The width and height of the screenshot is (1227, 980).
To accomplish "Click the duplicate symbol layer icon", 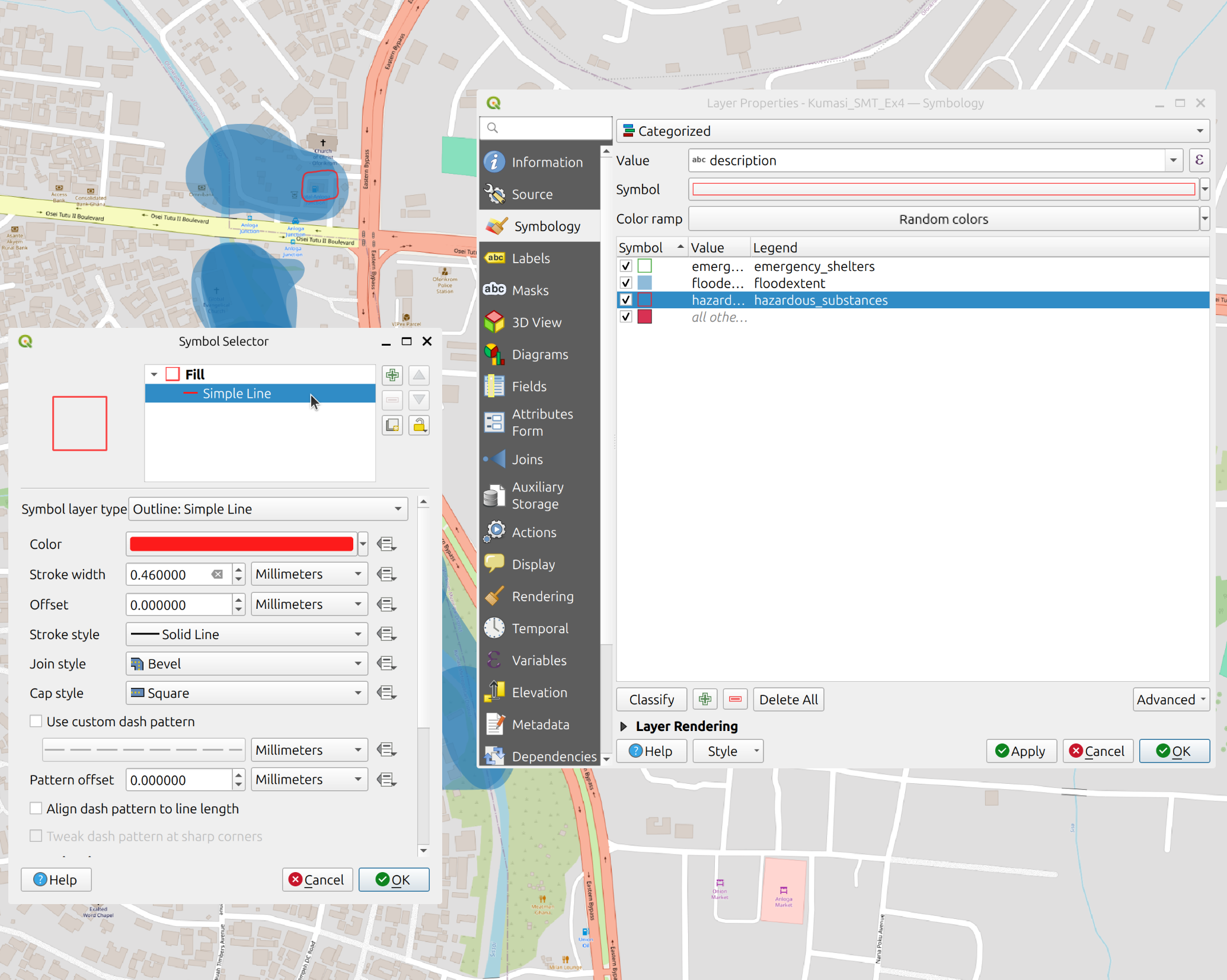I will pyautogui.click(x=392, y=425).
